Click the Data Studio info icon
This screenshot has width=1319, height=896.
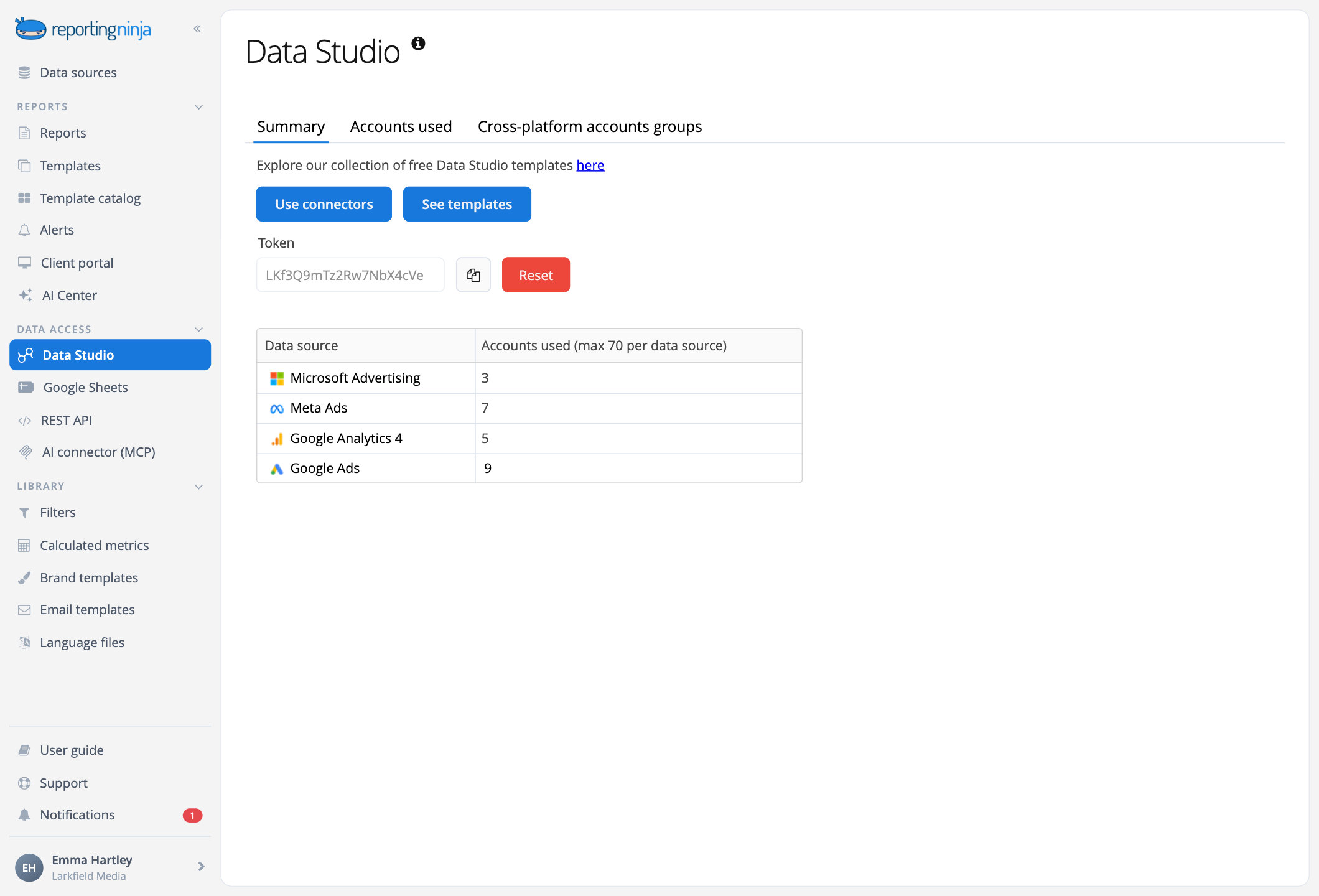pyautogui.click(x=418, y=43)
